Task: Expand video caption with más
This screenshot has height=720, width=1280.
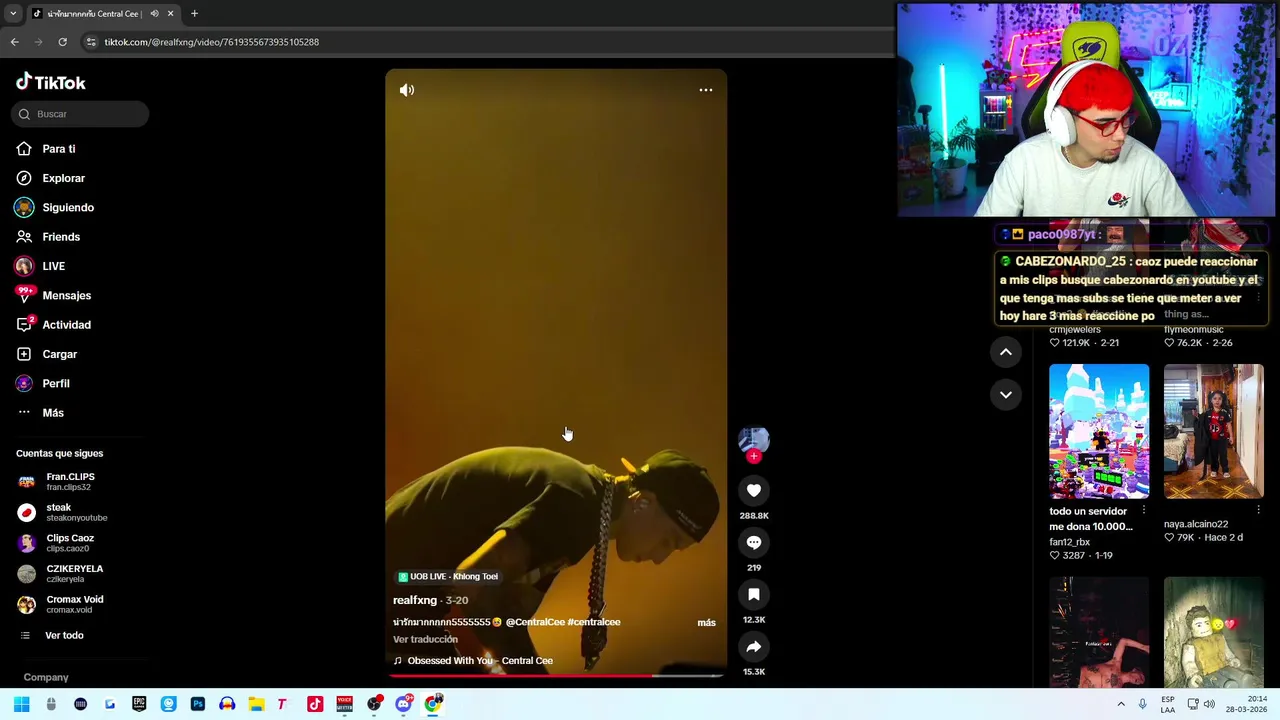Action: coord(706,622)
